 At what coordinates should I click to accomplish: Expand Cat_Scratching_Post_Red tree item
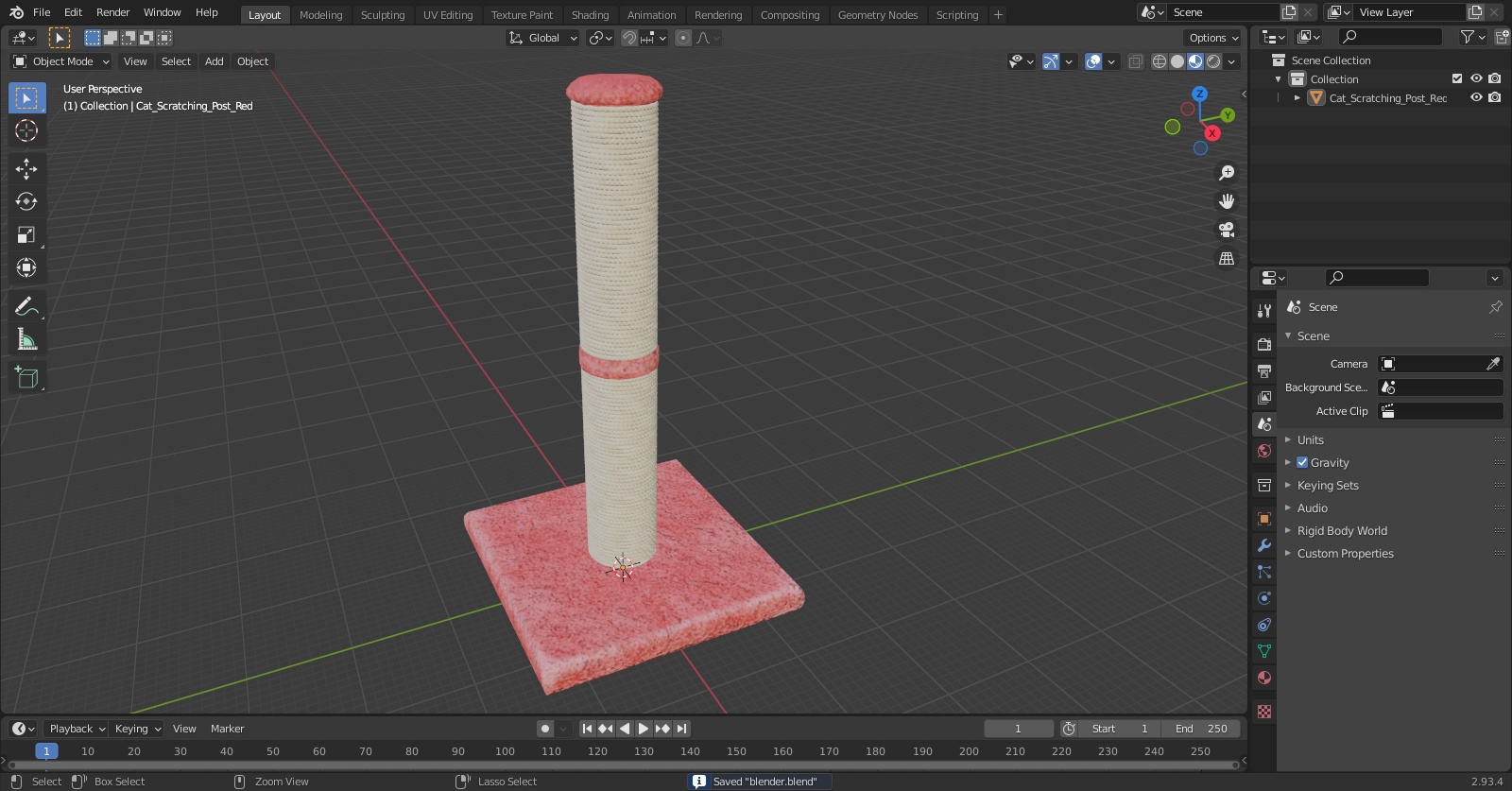(x=1297, y=97)
